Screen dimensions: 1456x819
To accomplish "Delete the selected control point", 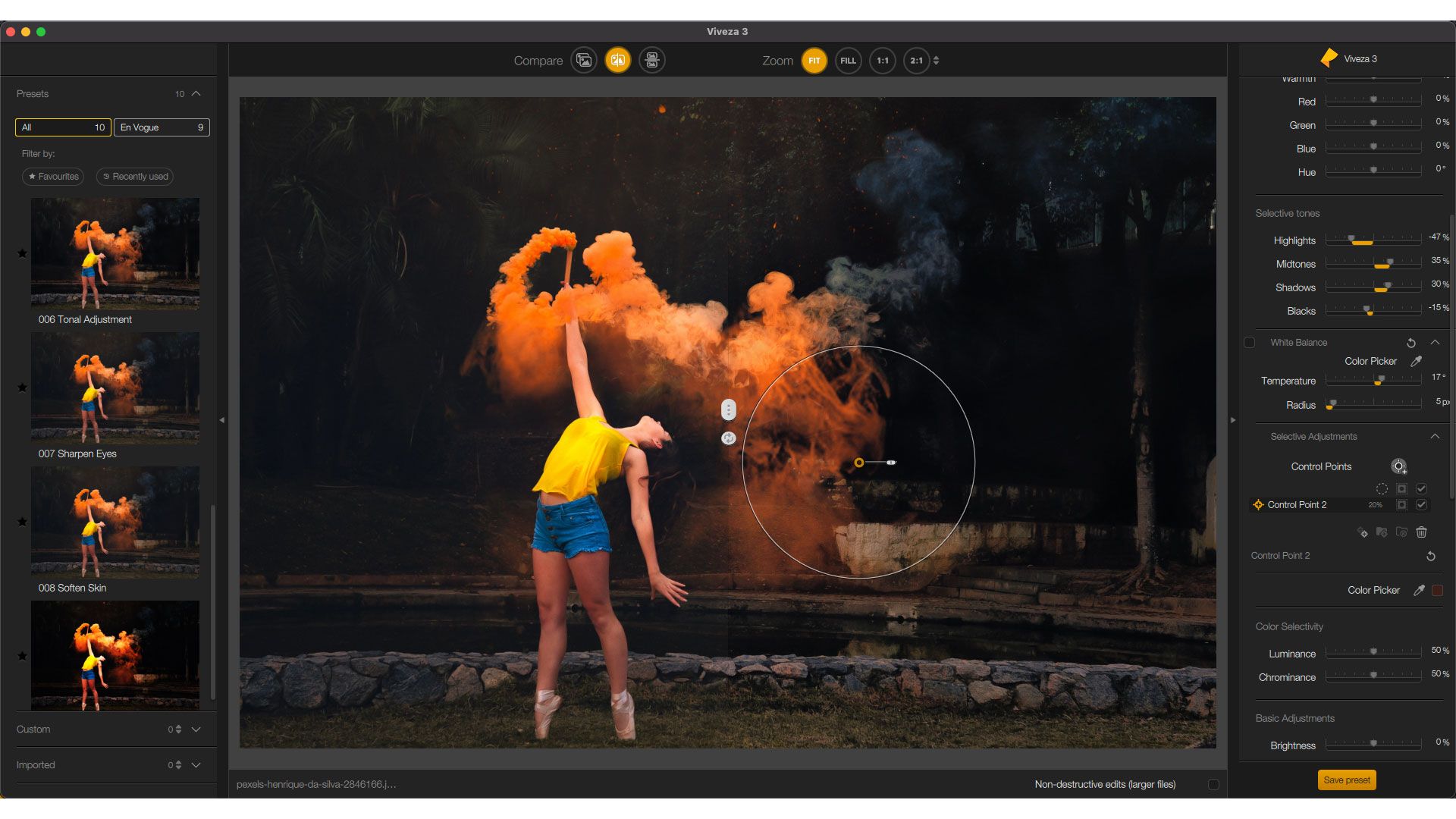I will [1421, 532].
